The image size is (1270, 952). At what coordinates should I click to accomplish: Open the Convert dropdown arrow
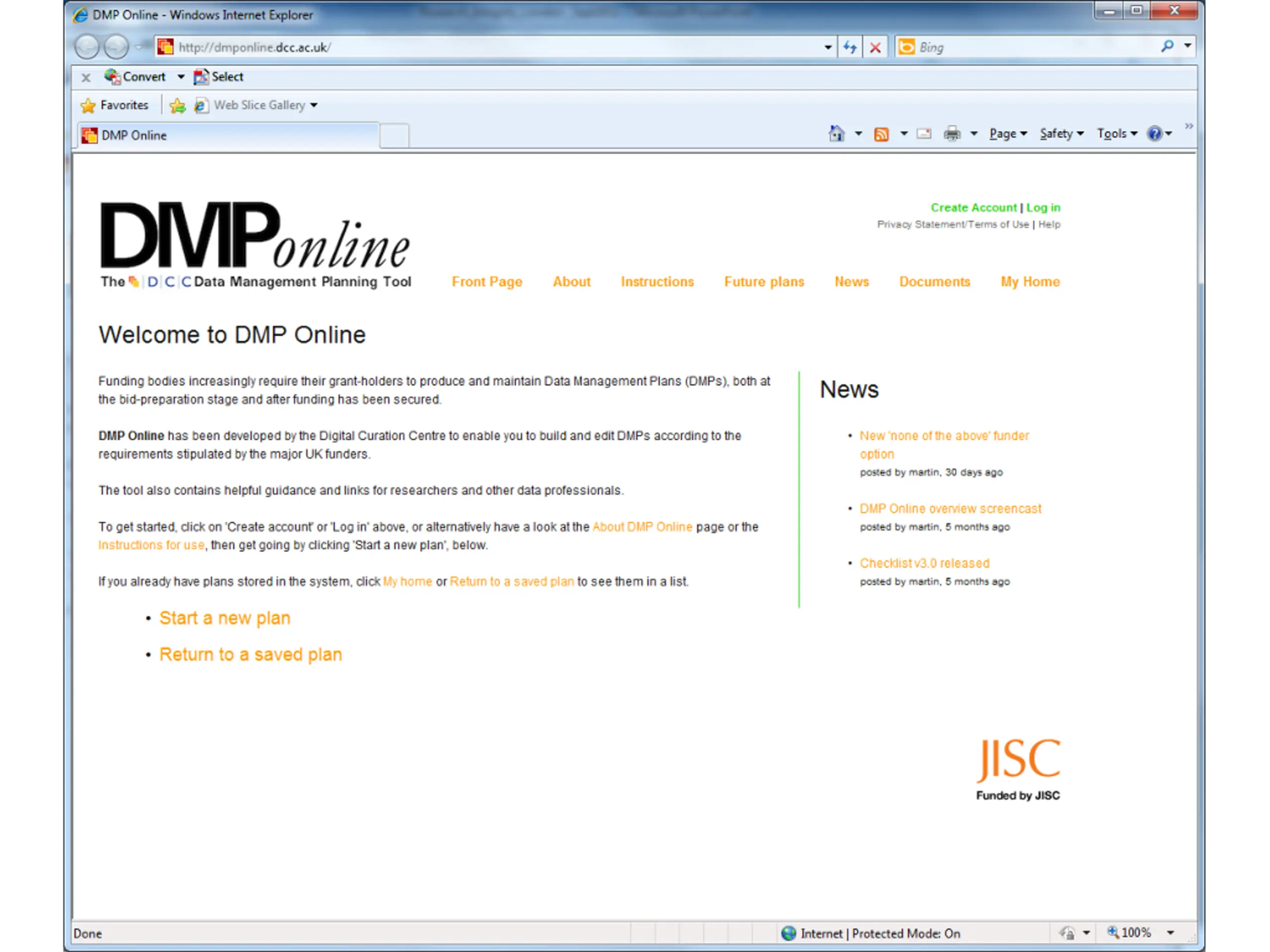(x=180, y=77)
